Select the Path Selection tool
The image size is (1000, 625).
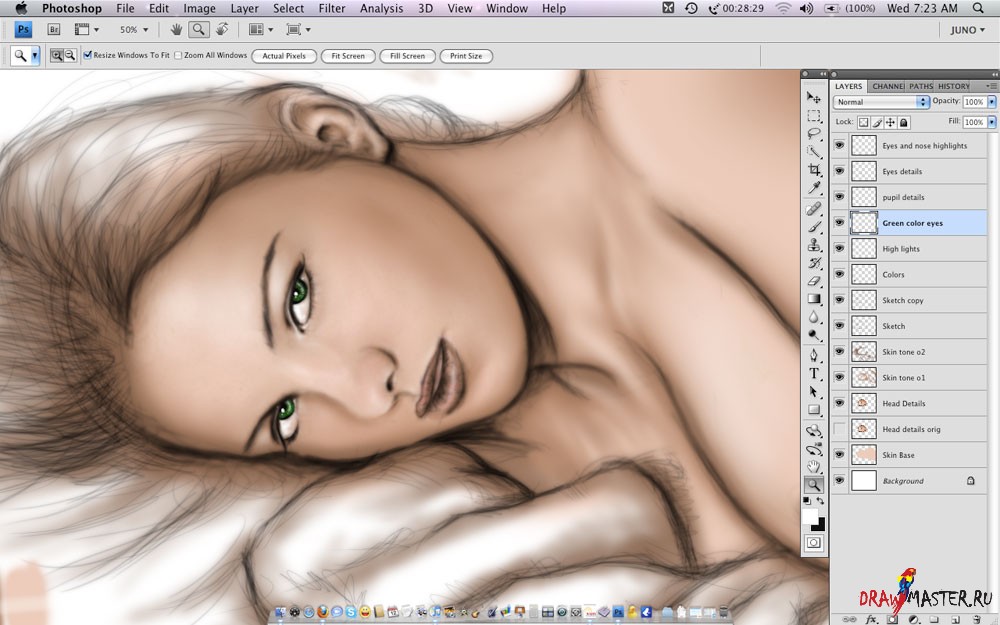click(x=814, y=392)
